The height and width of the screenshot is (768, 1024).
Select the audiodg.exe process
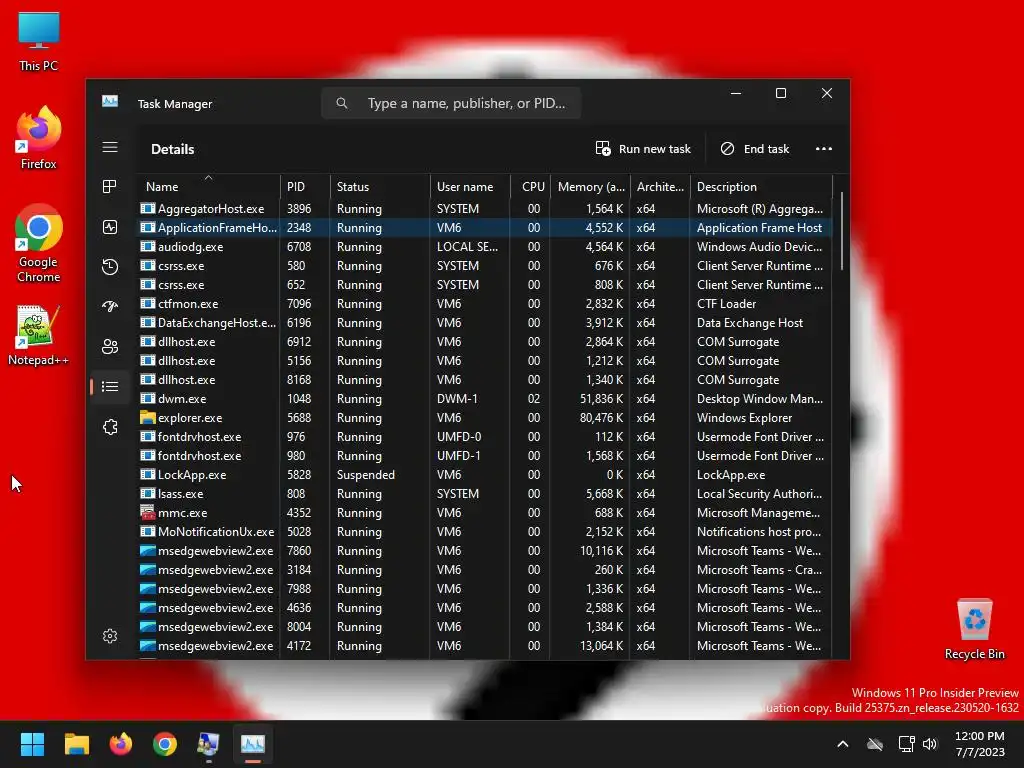coord(485,247)
